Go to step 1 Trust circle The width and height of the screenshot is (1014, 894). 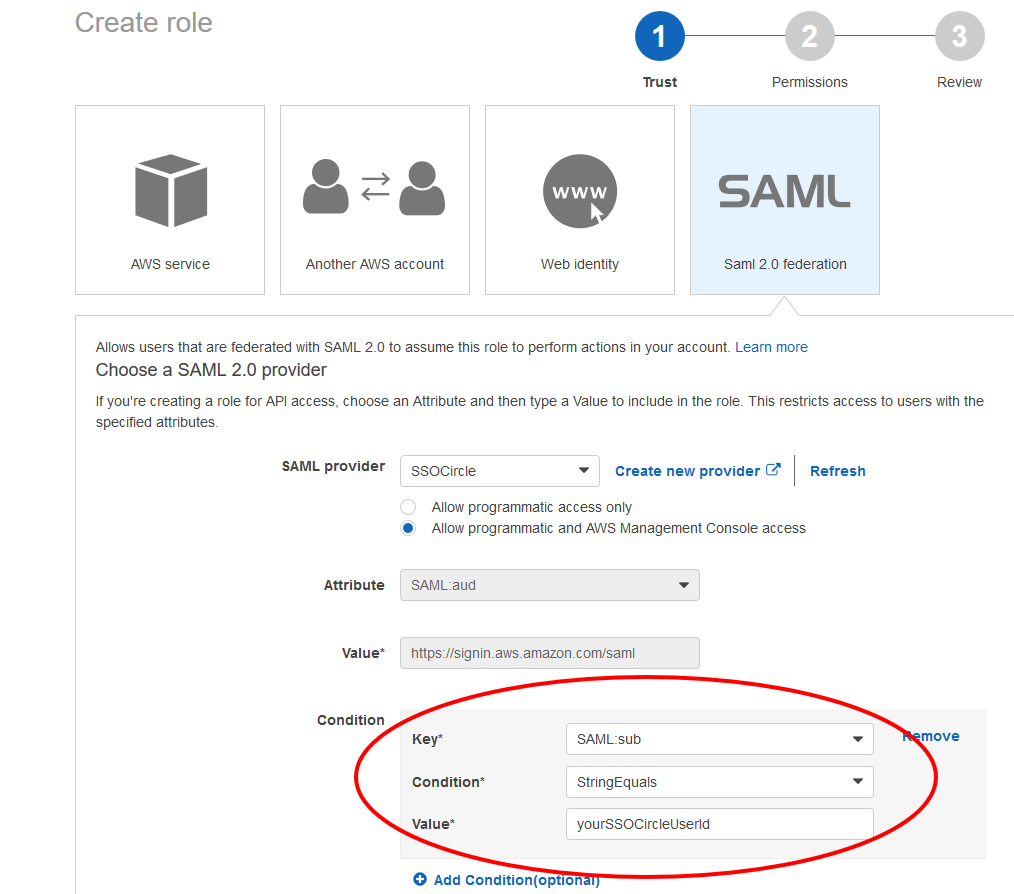coord(660,36)
